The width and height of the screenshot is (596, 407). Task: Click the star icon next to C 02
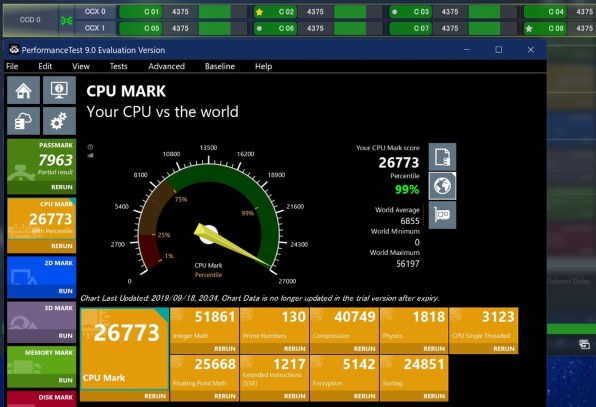[259, 12]
